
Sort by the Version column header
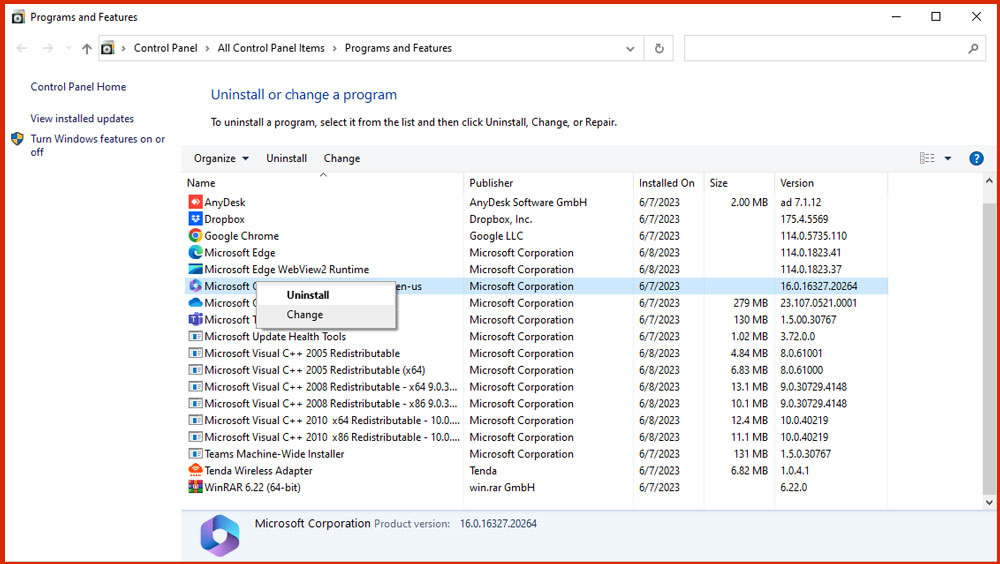pos(830,183)
